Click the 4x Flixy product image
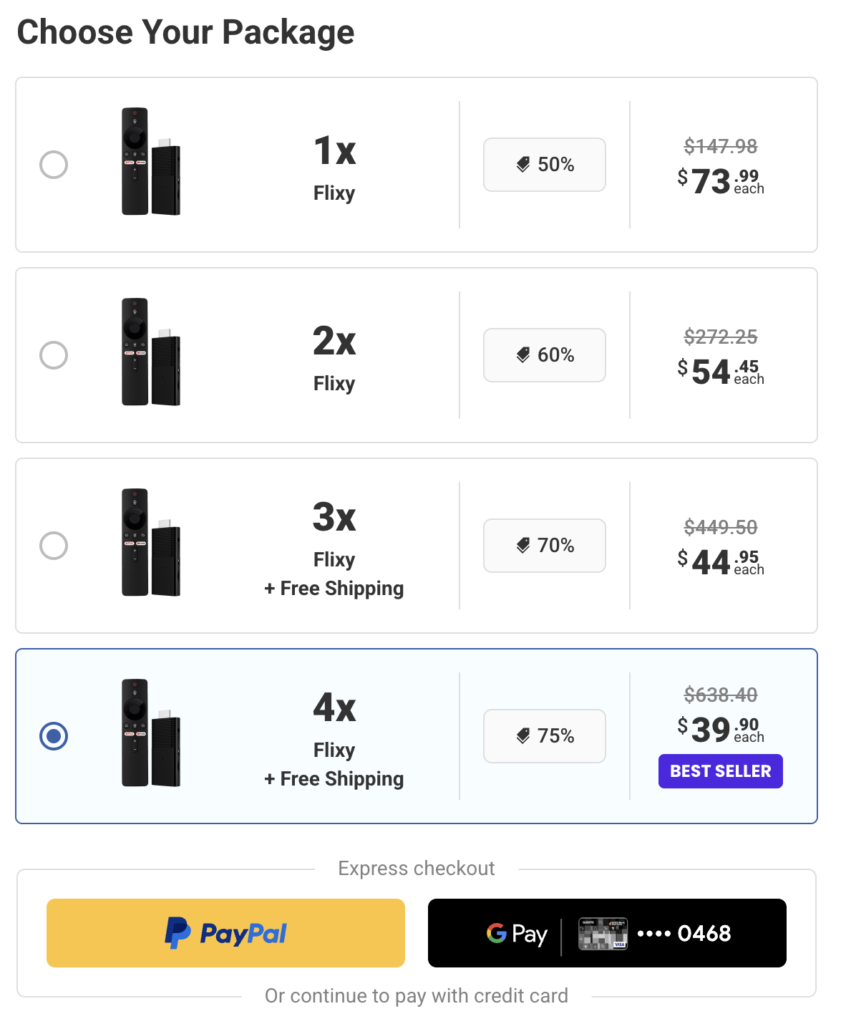 point(150,731)
